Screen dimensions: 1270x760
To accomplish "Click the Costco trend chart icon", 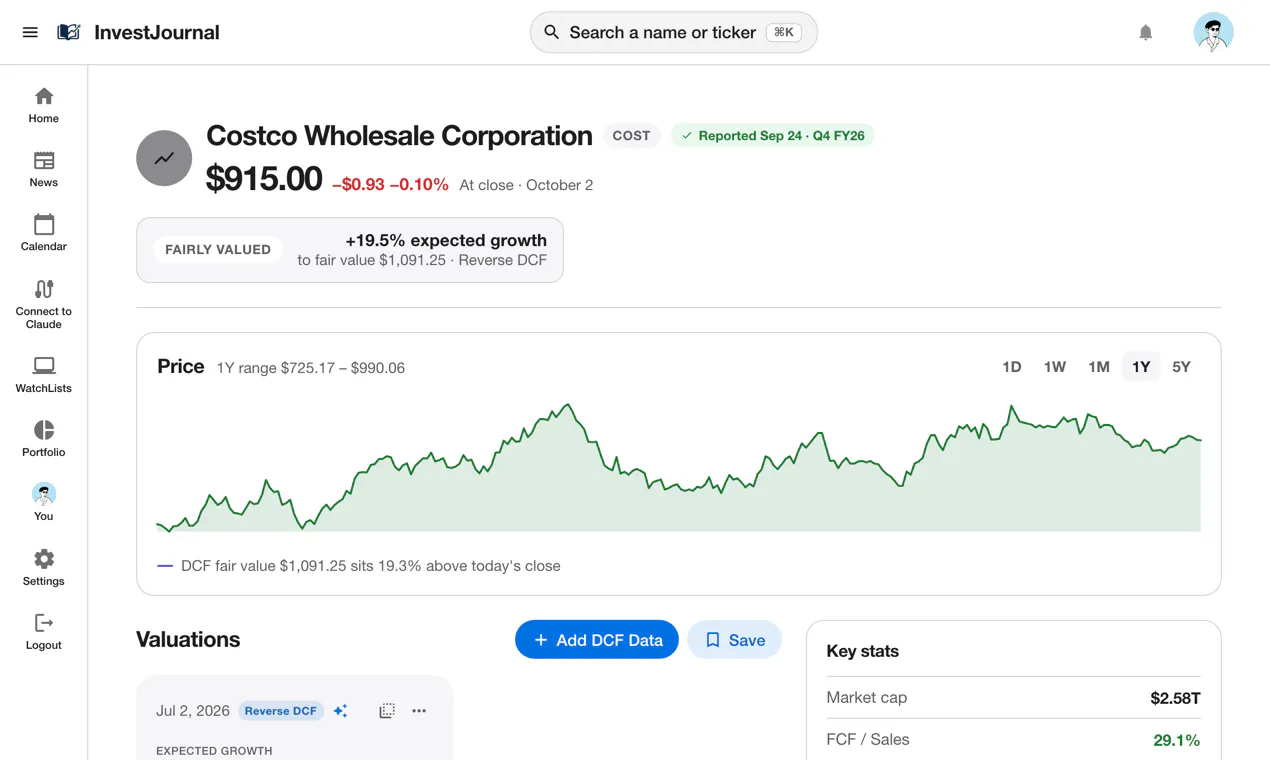I will (164, 158).
